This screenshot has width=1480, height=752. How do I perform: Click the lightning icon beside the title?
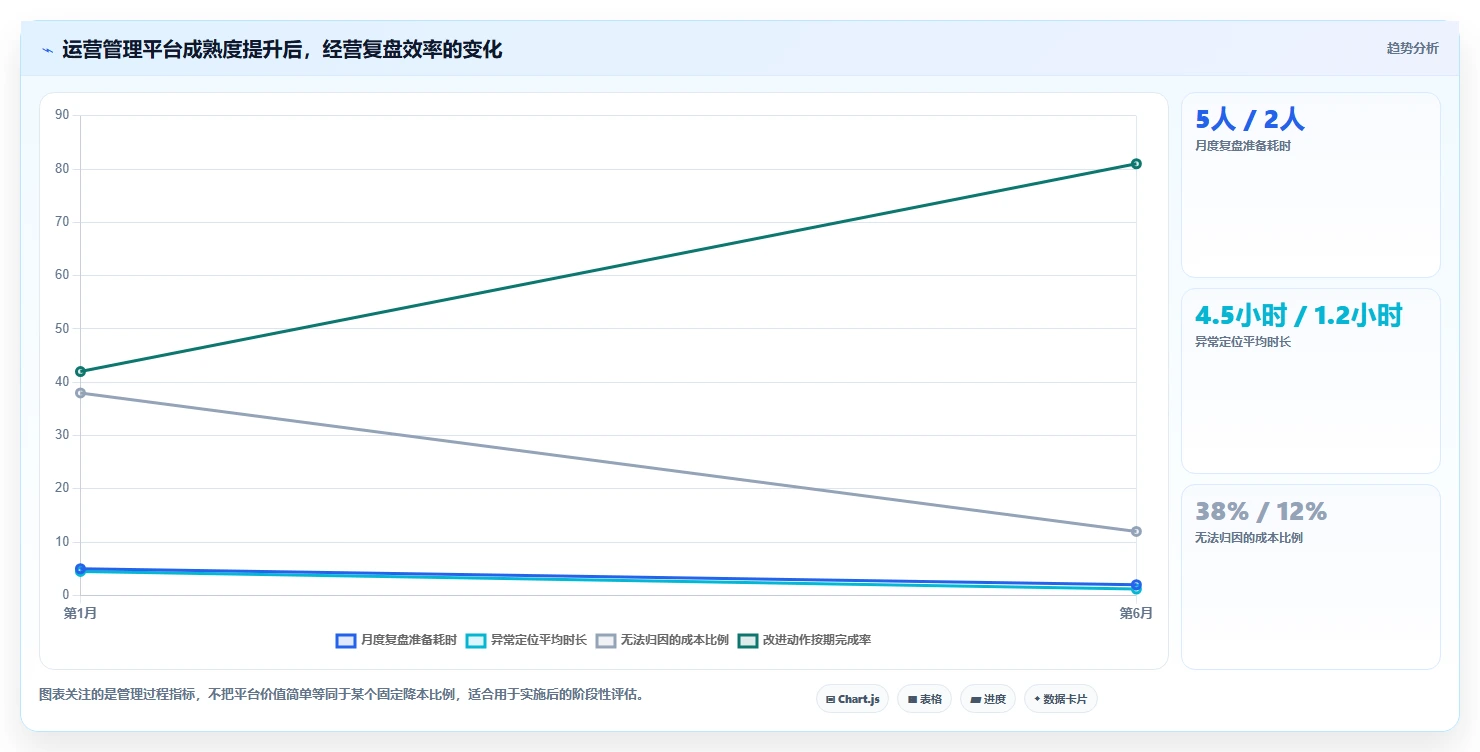coord(47,50)
